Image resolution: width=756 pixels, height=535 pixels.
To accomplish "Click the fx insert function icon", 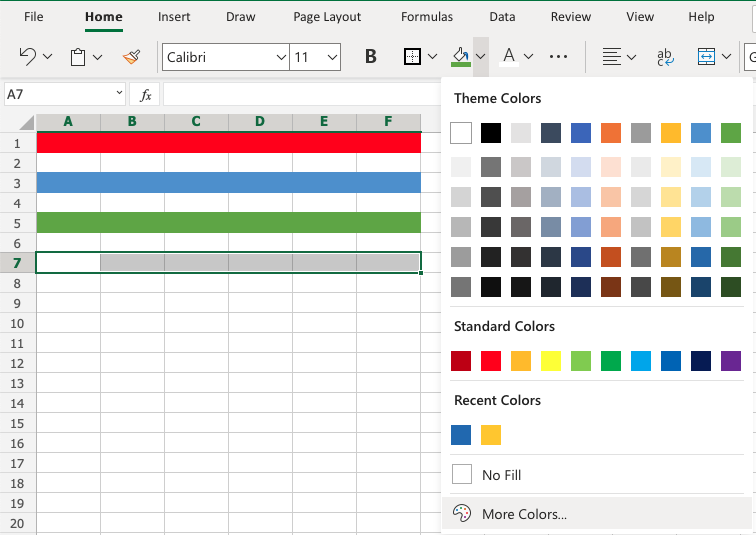I will [x=145, y=95].
